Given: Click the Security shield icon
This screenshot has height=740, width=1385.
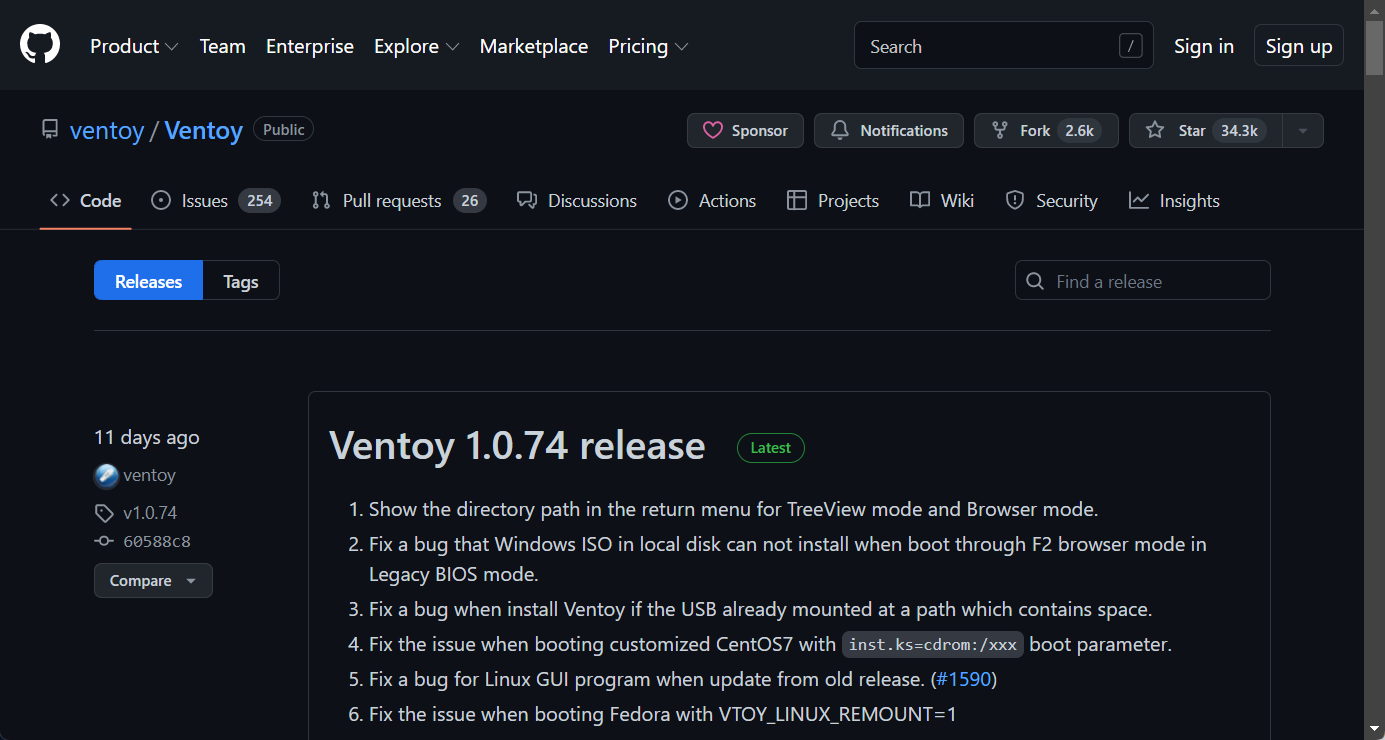Looking at the screenshot, I should [x=1015, y=200].
